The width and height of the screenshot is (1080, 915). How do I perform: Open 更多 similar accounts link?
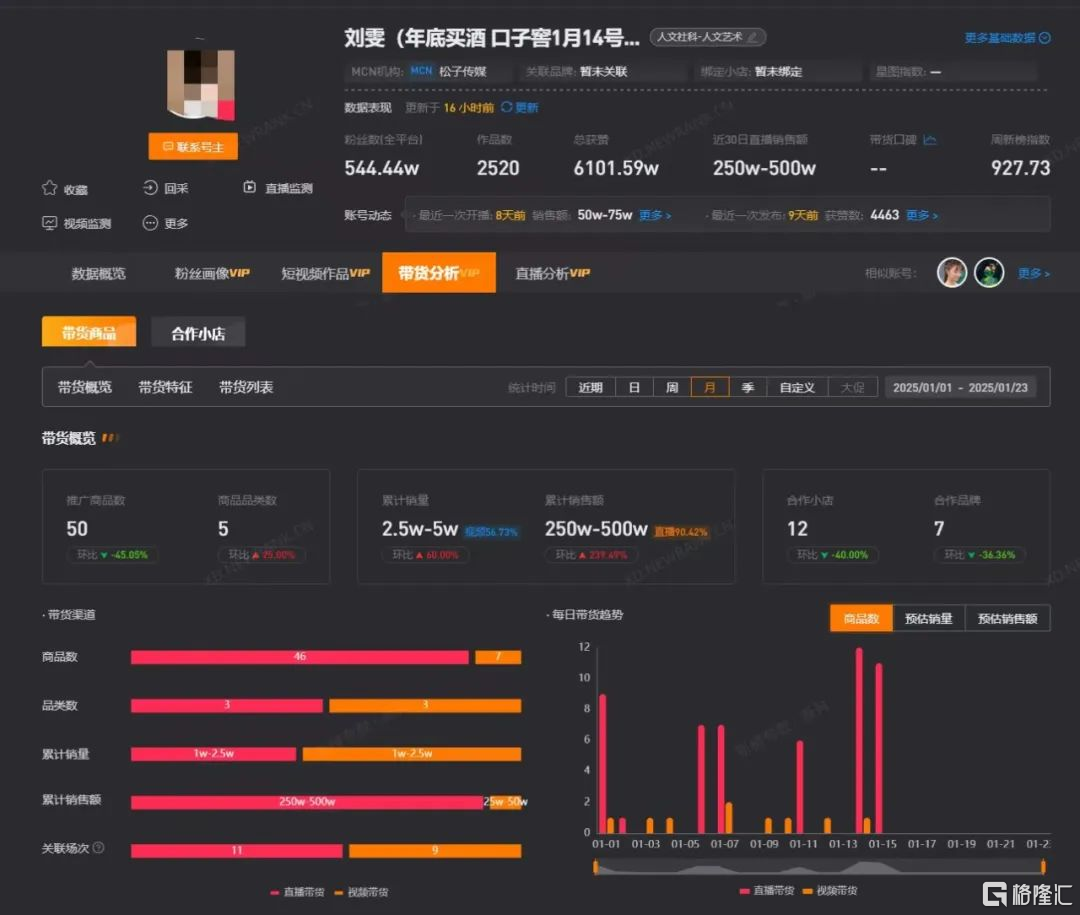pos(1034,274)
